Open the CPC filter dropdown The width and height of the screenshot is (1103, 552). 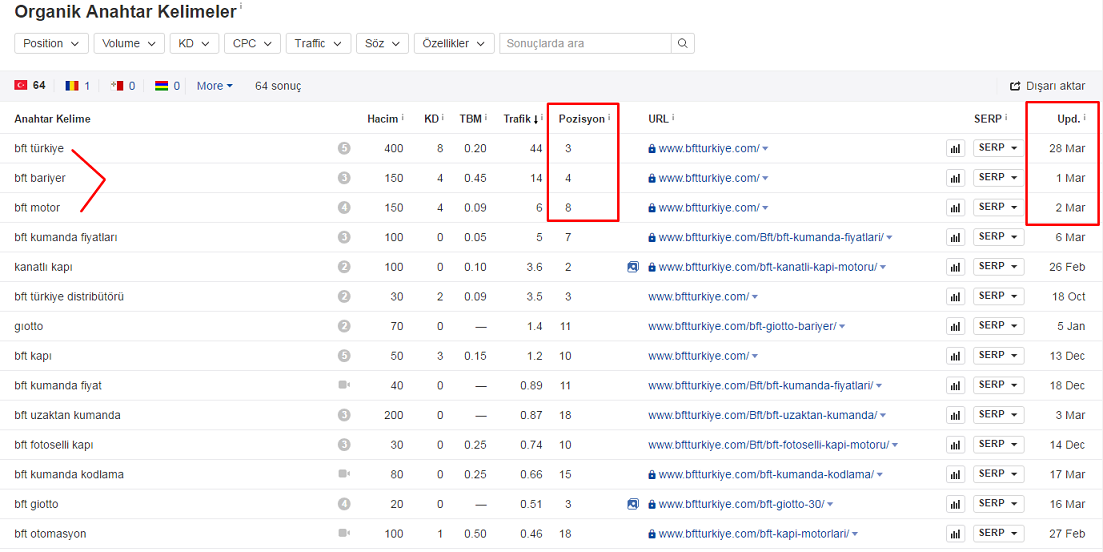coord(253,44)
